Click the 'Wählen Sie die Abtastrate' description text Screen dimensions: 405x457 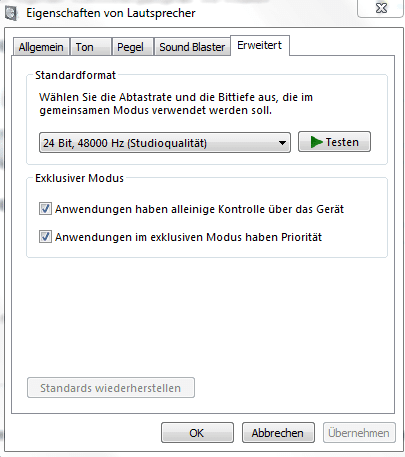click(176, 103)
